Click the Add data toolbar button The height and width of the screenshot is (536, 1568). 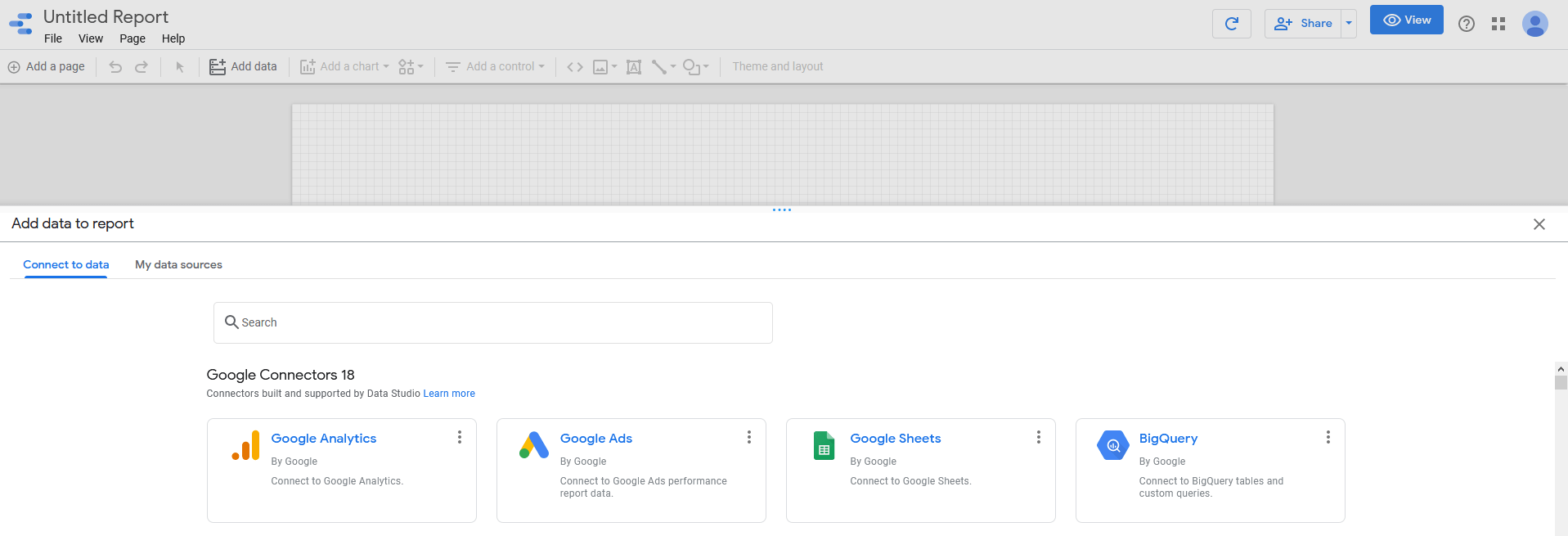(243, 67)
